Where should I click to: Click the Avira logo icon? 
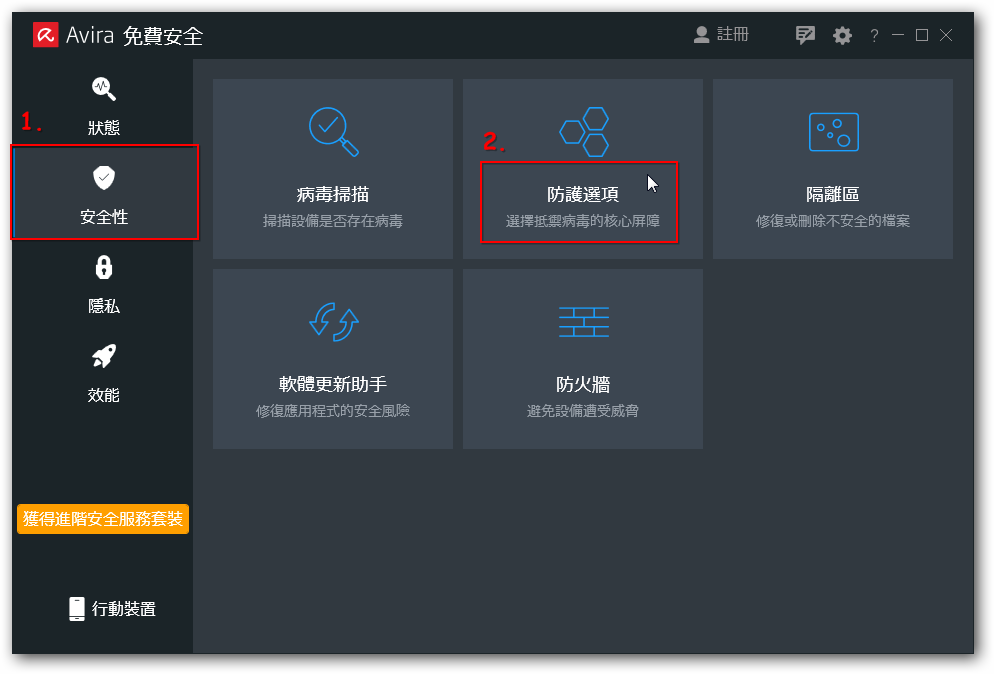pyautogui.click(x=45, y=36)
